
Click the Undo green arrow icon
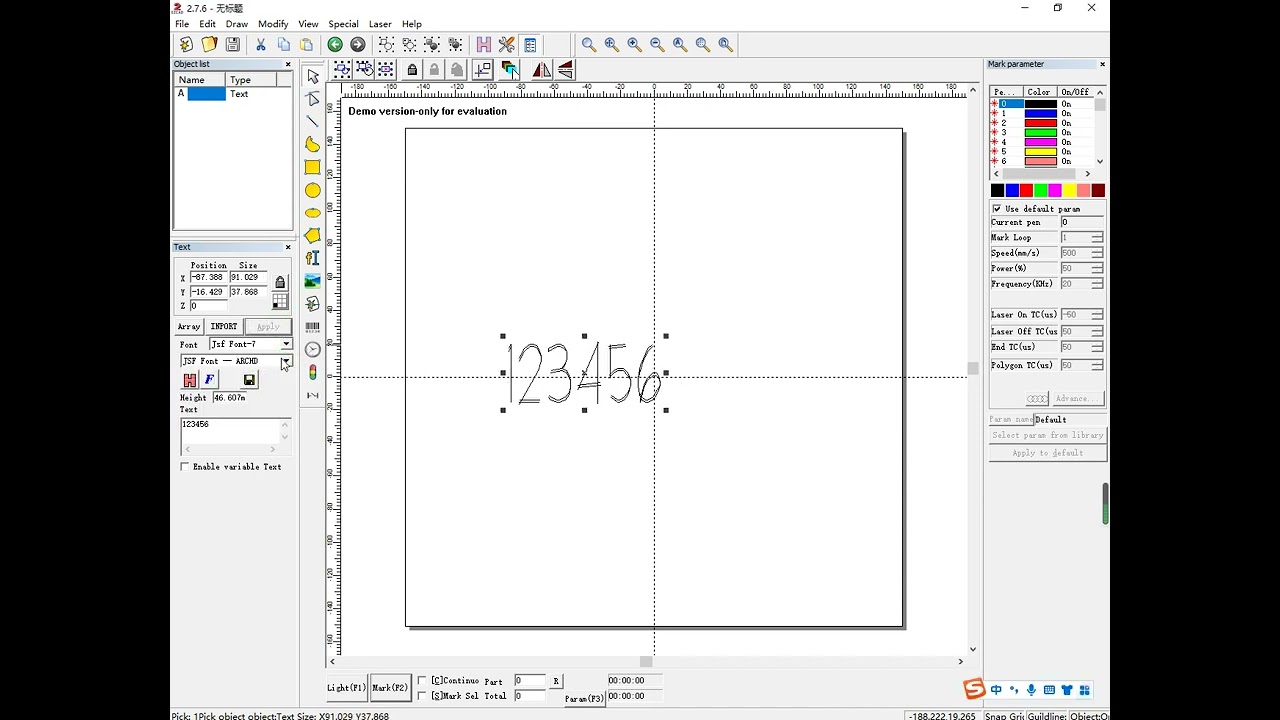coord(335,44)
